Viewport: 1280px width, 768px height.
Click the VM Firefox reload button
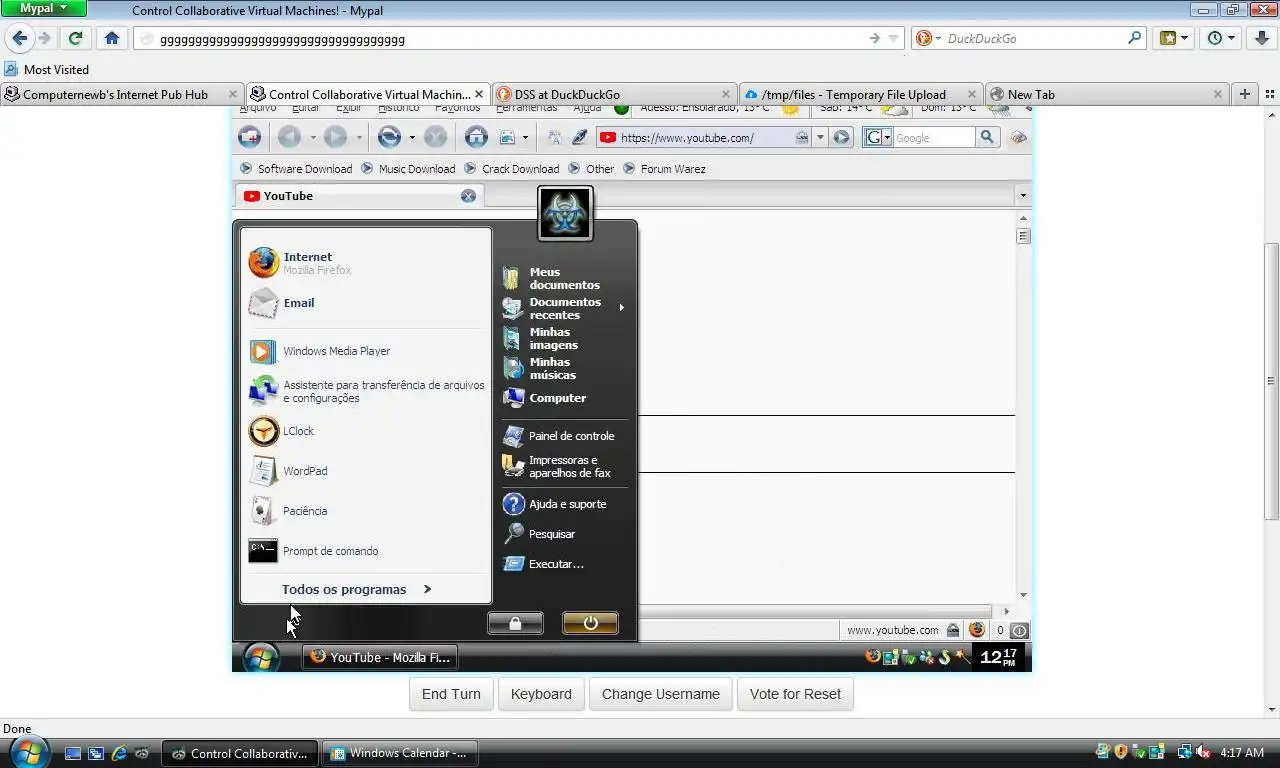(x=390, y=137)
